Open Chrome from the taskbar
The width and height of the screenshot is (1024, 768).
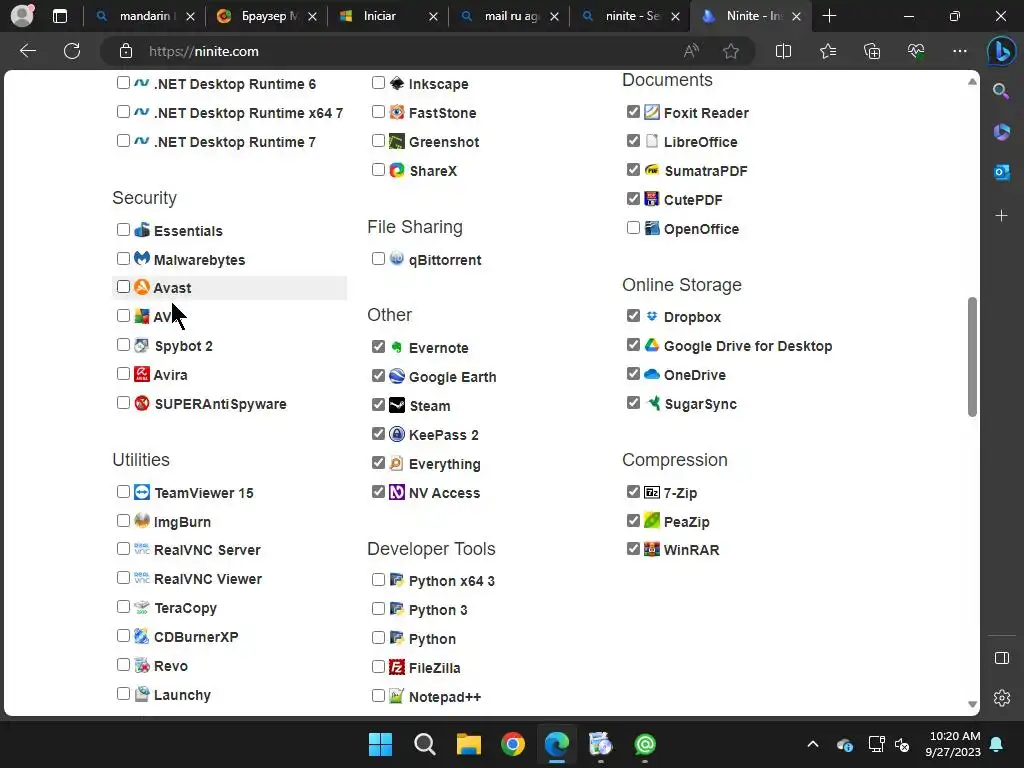click(513, 744)
